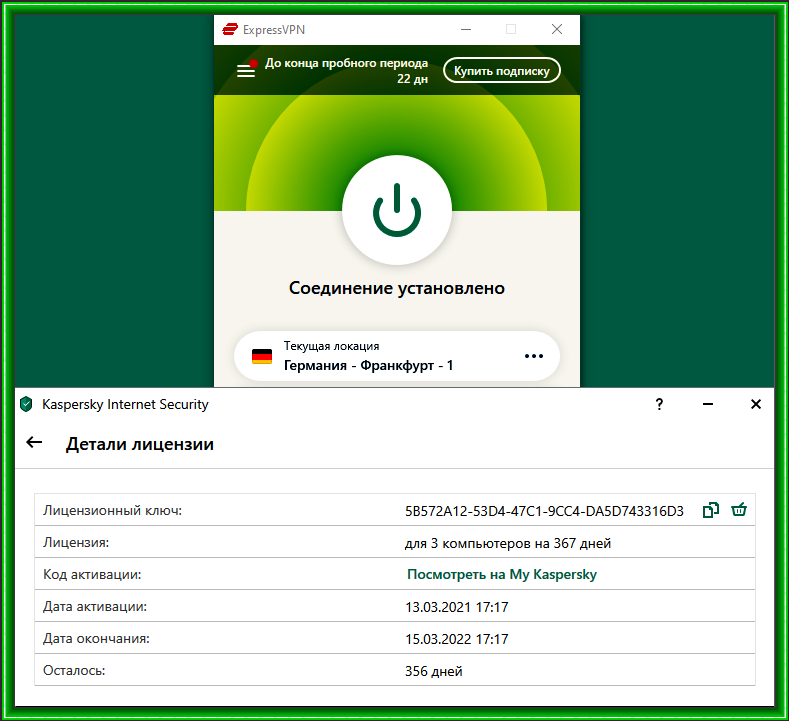The width and height of the screenshot is (789, 721).
Task: Click the Текущая локация label
Action: click(331, 346)
